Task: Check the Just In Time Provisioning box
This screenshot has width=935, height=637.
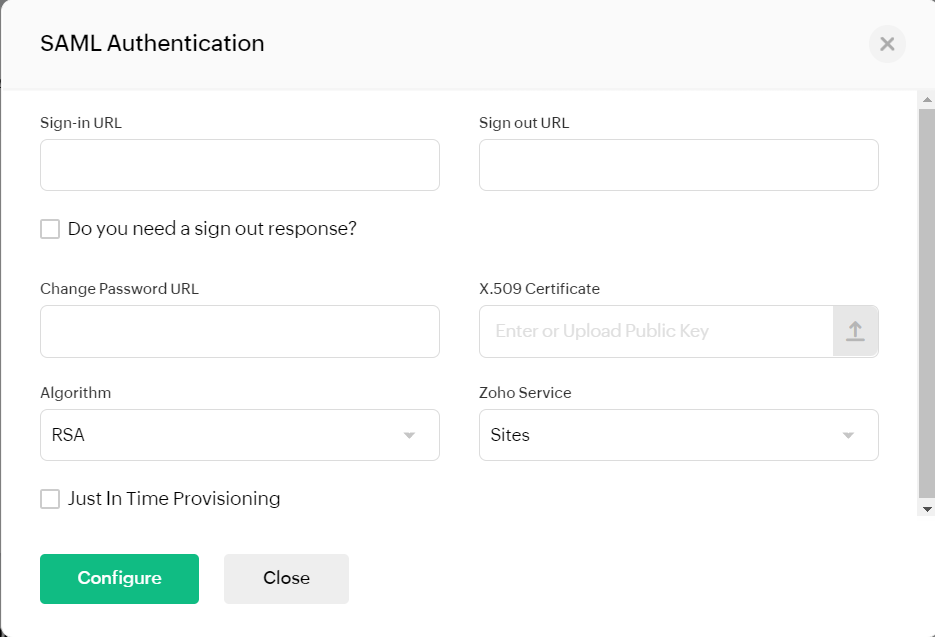Action: point(50,499)
